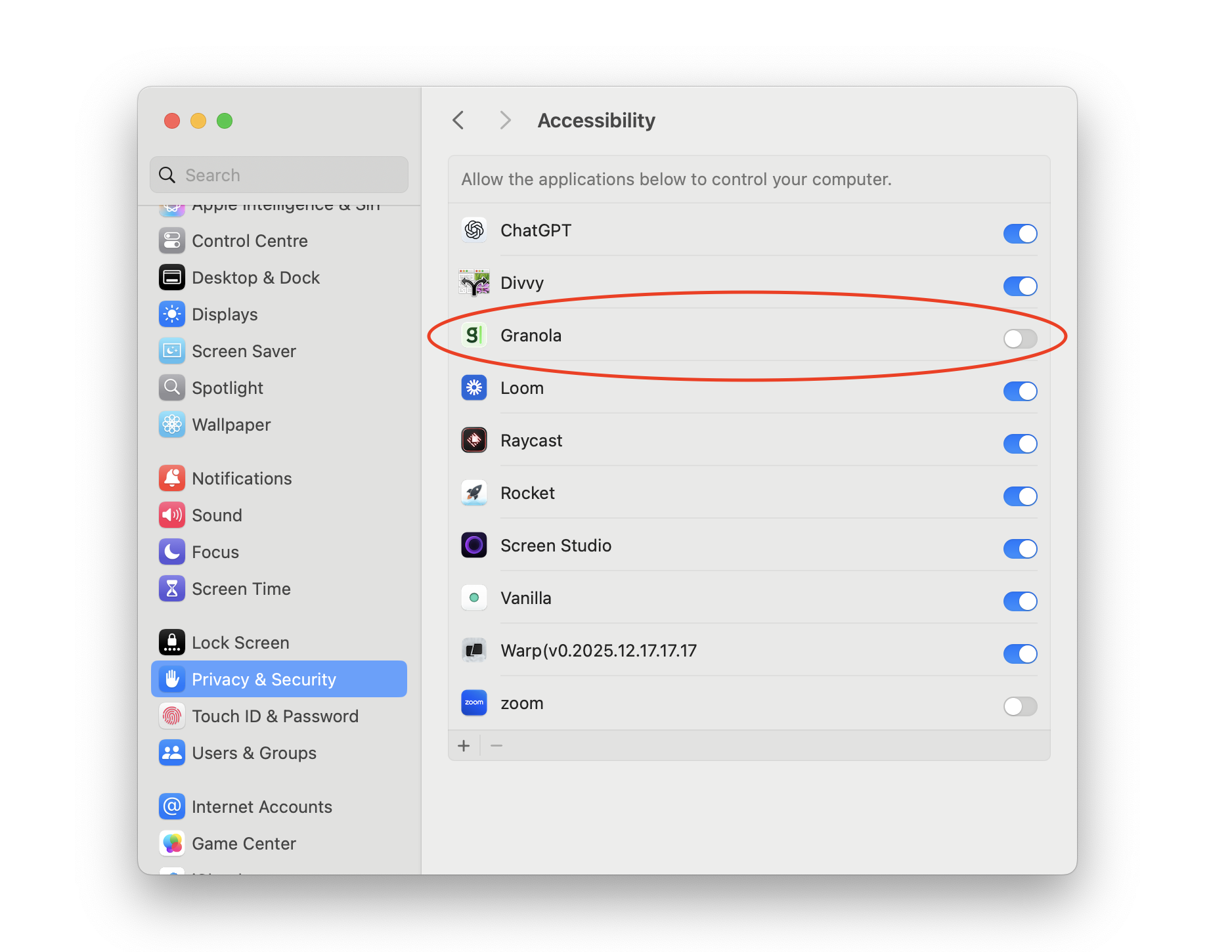Image resolution: width=1232 pixels, height=952 pixels.
Task: Click the search field in sidebar
Action: pos(278,175)
